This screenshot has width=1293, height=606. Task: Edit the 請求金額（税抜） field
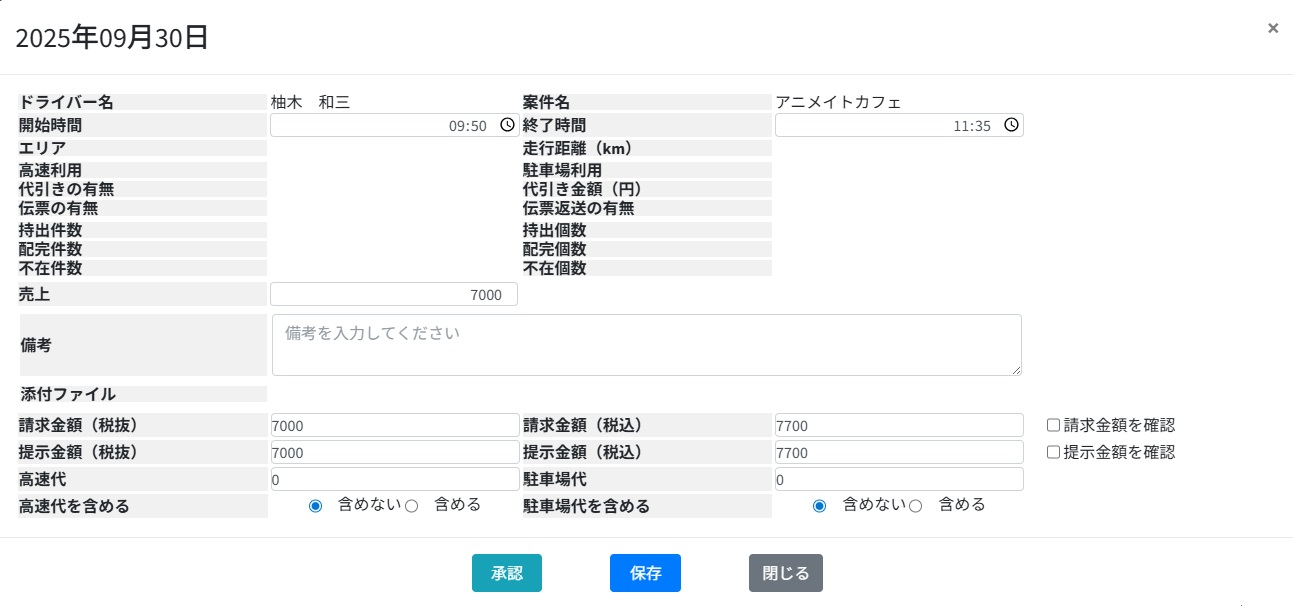394,425
